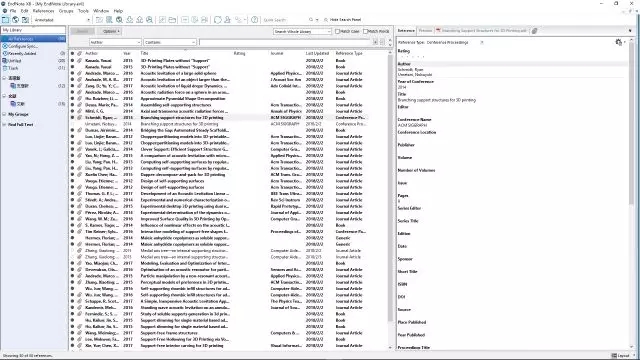Click Hide Search Panel button
This screenshot has height=360, width=640.
pos(342,20)
